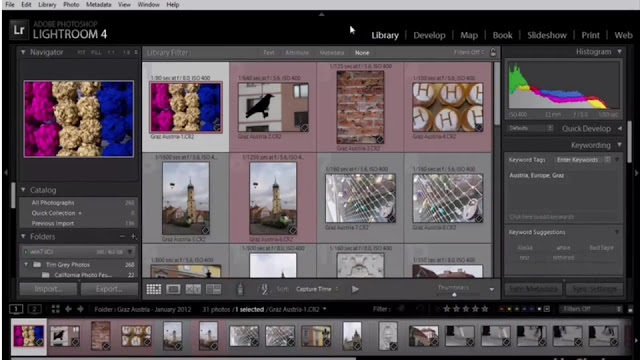Filter filmstrip by flagged status

coord(401,309)
